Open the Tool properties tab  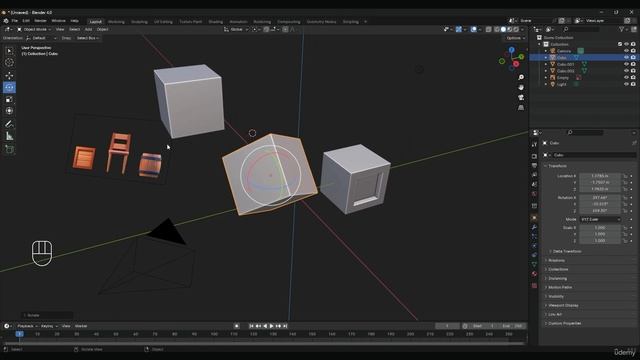point(534,144)
